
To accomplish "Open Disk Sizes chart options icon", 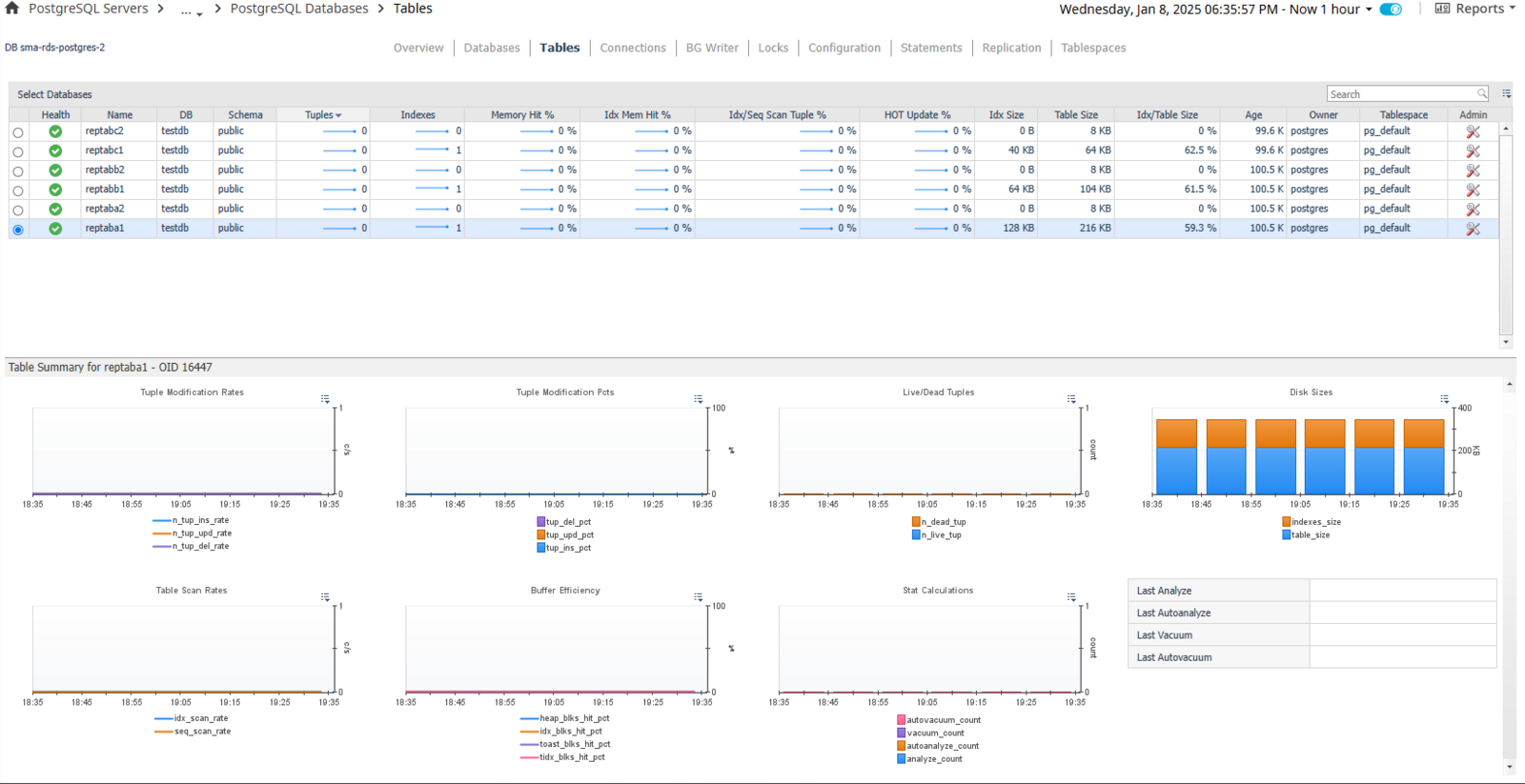I will tap(1444, 399).
